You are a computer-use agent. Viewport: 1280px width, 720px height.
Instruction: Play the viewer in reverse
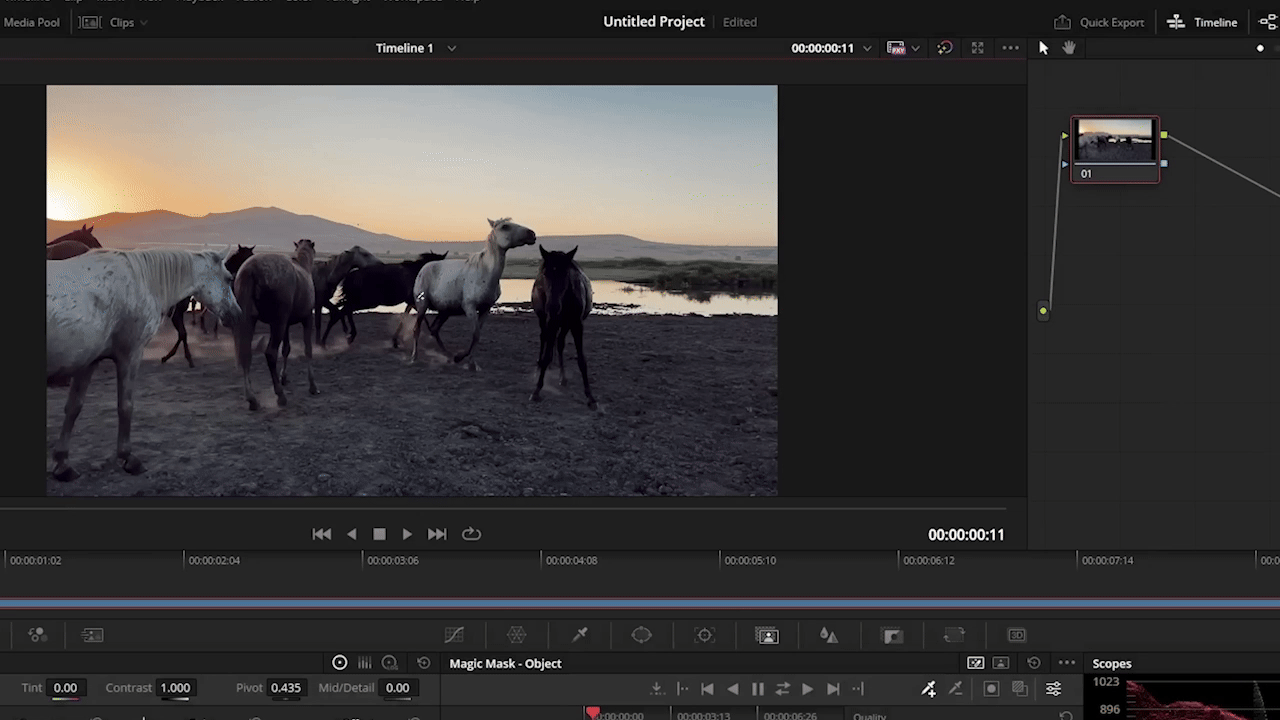click(x=351, y=534)
